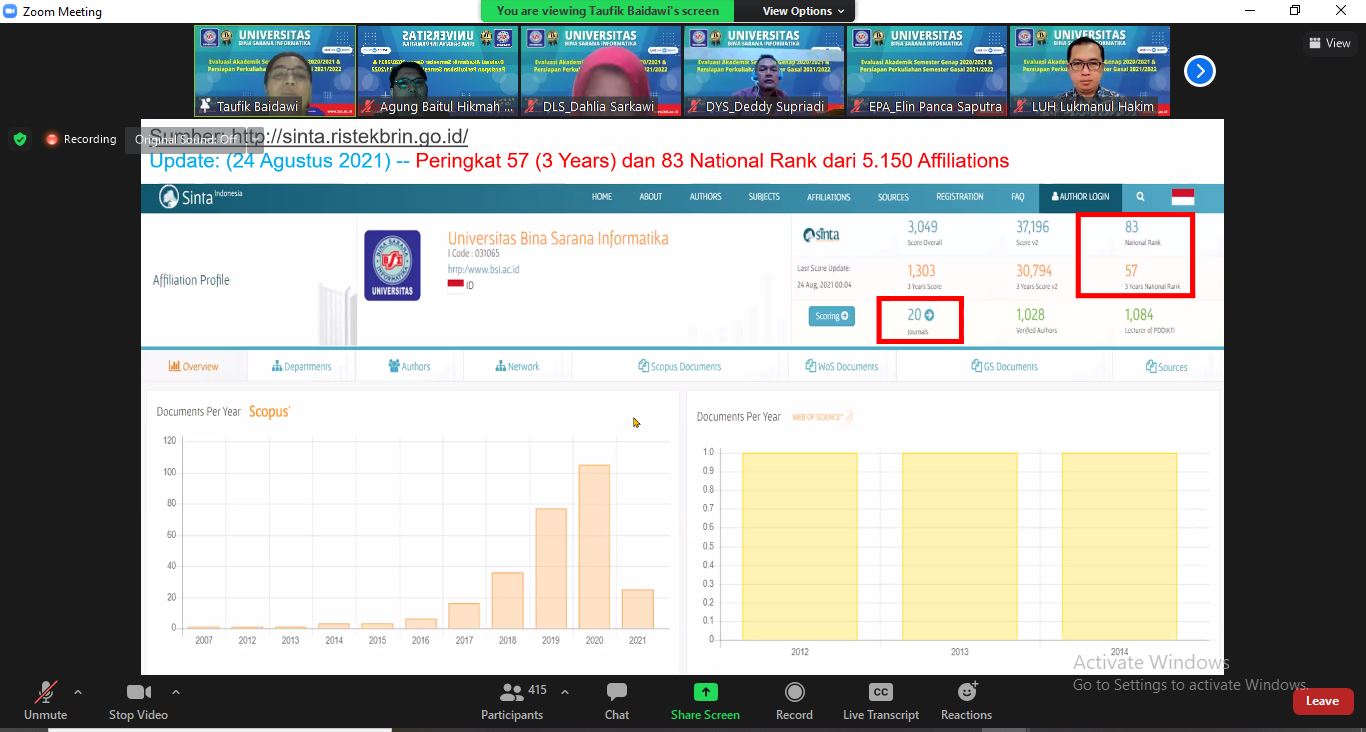The height and width of the screenshot is (732, 1366).
Task: Click the Zoom Meeting title icon
Action: click(11, 11)
